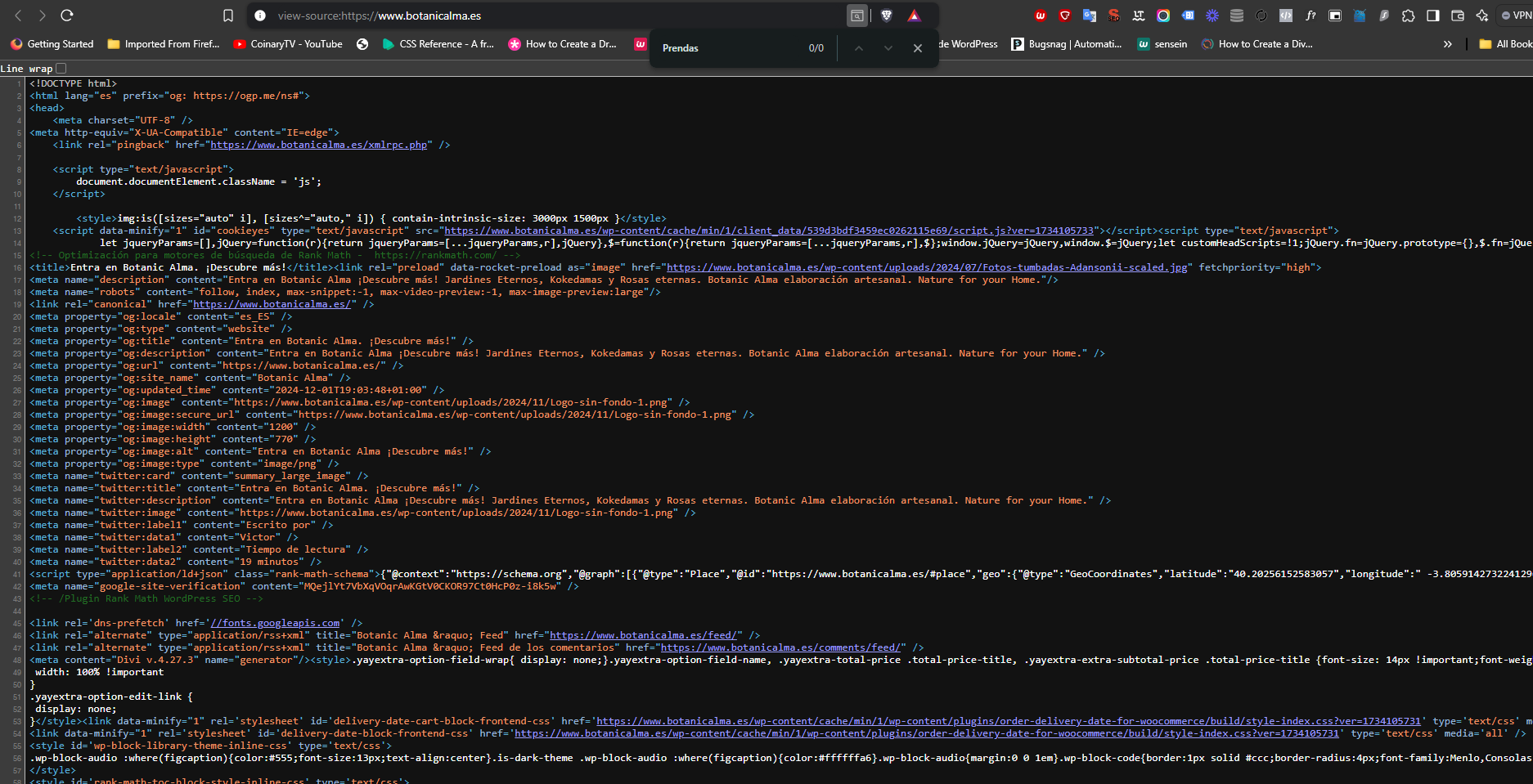Click the Plugin Rank Math WordPress SEO comment
Image resolution: width=1533 pixels, height=784 pixels.
click(146, 598)
